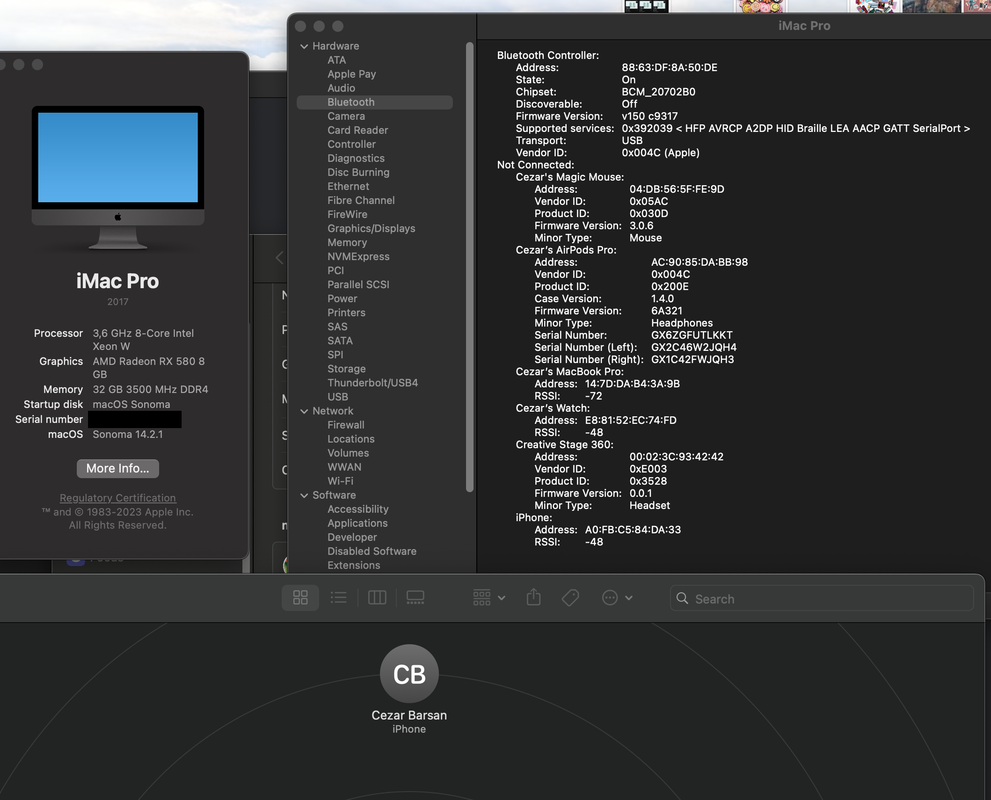Viewport: 991px width, 800px height.
Task: Select Storage in the sidebar
Action: click(x=346, y=369)
